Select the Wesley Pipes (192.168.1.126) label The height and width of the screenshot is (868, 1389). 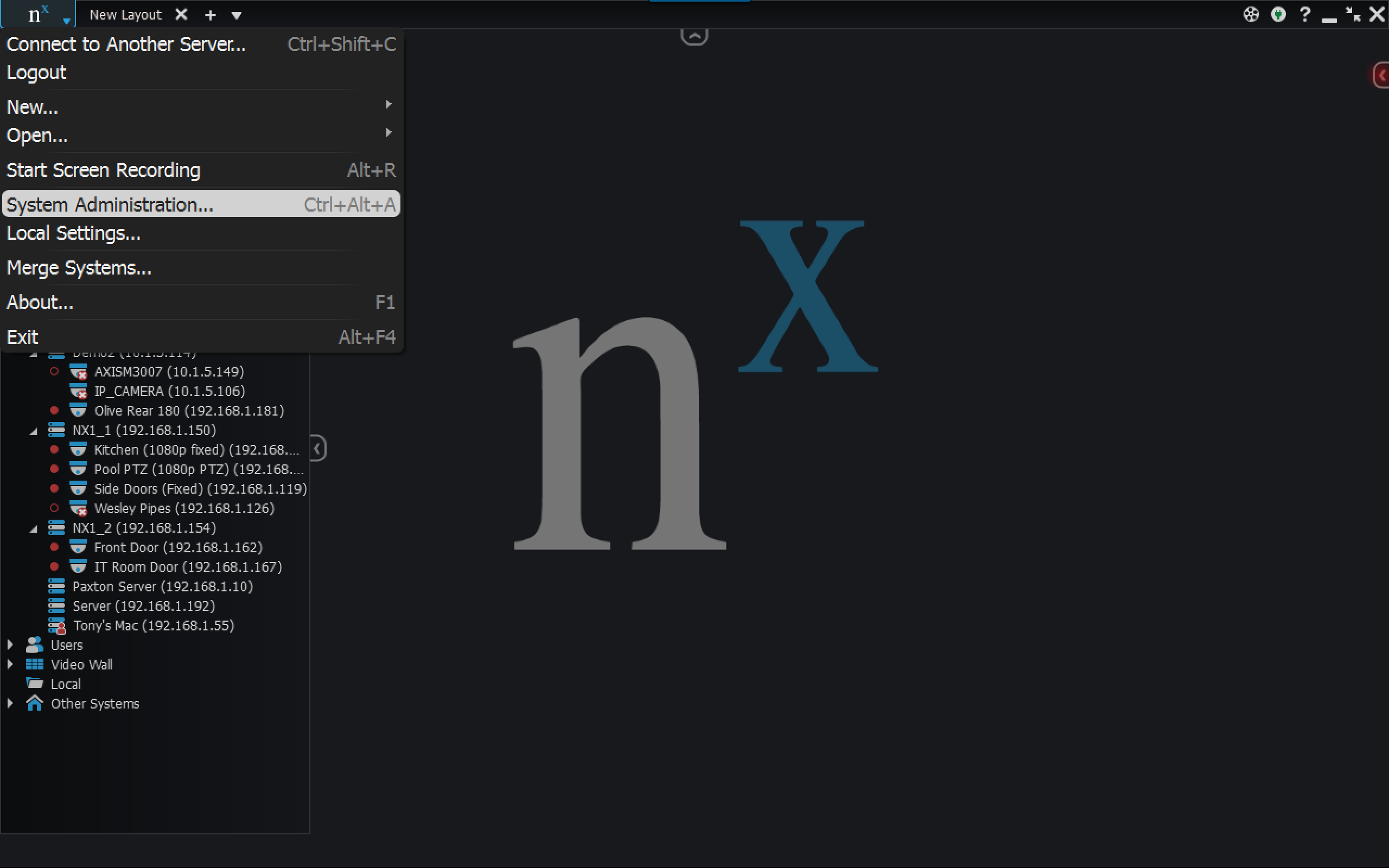(x=184, y=508)
